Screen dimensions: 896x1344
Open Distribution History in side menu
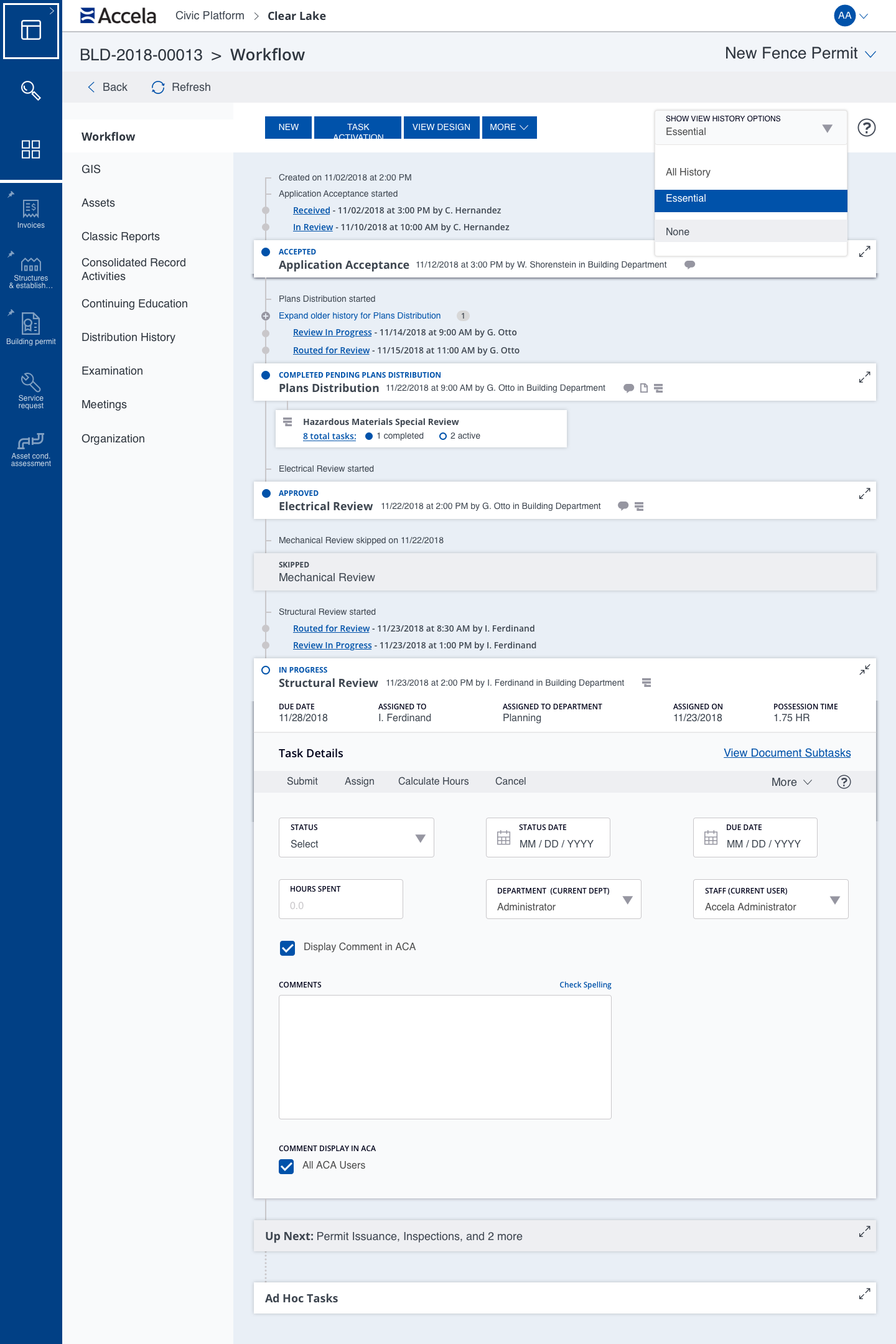(128, 337)
